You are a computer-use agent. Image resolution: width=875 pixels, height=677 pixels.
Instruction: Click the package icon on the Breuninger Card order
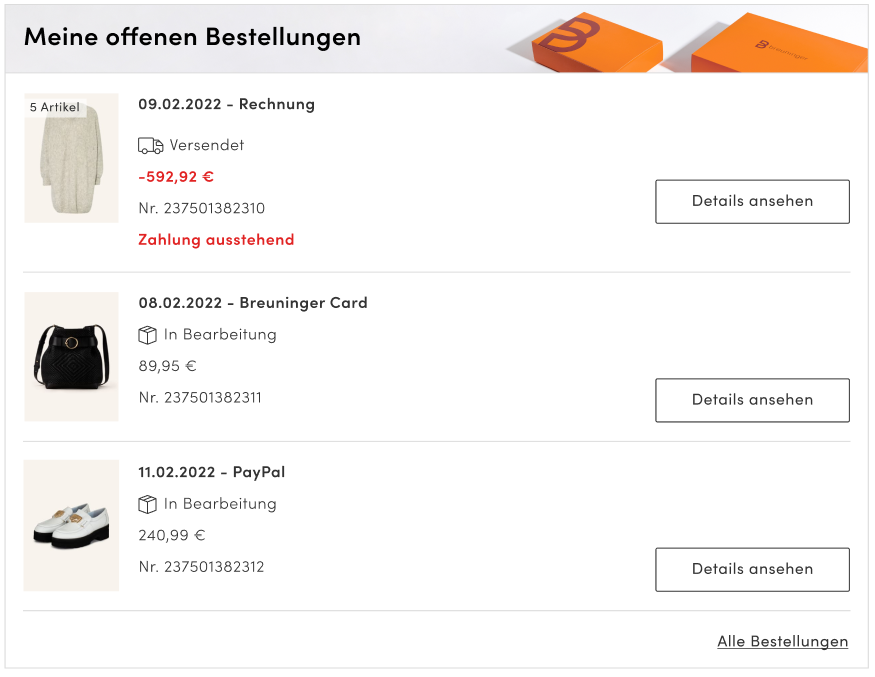[148, 335]
